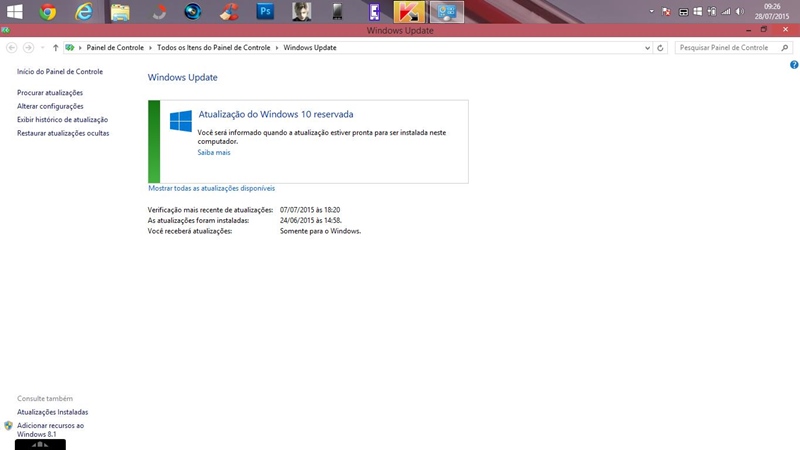Open the safely remove hardware tray icon
Screen dimensions: 800x450
coord(712,11)
